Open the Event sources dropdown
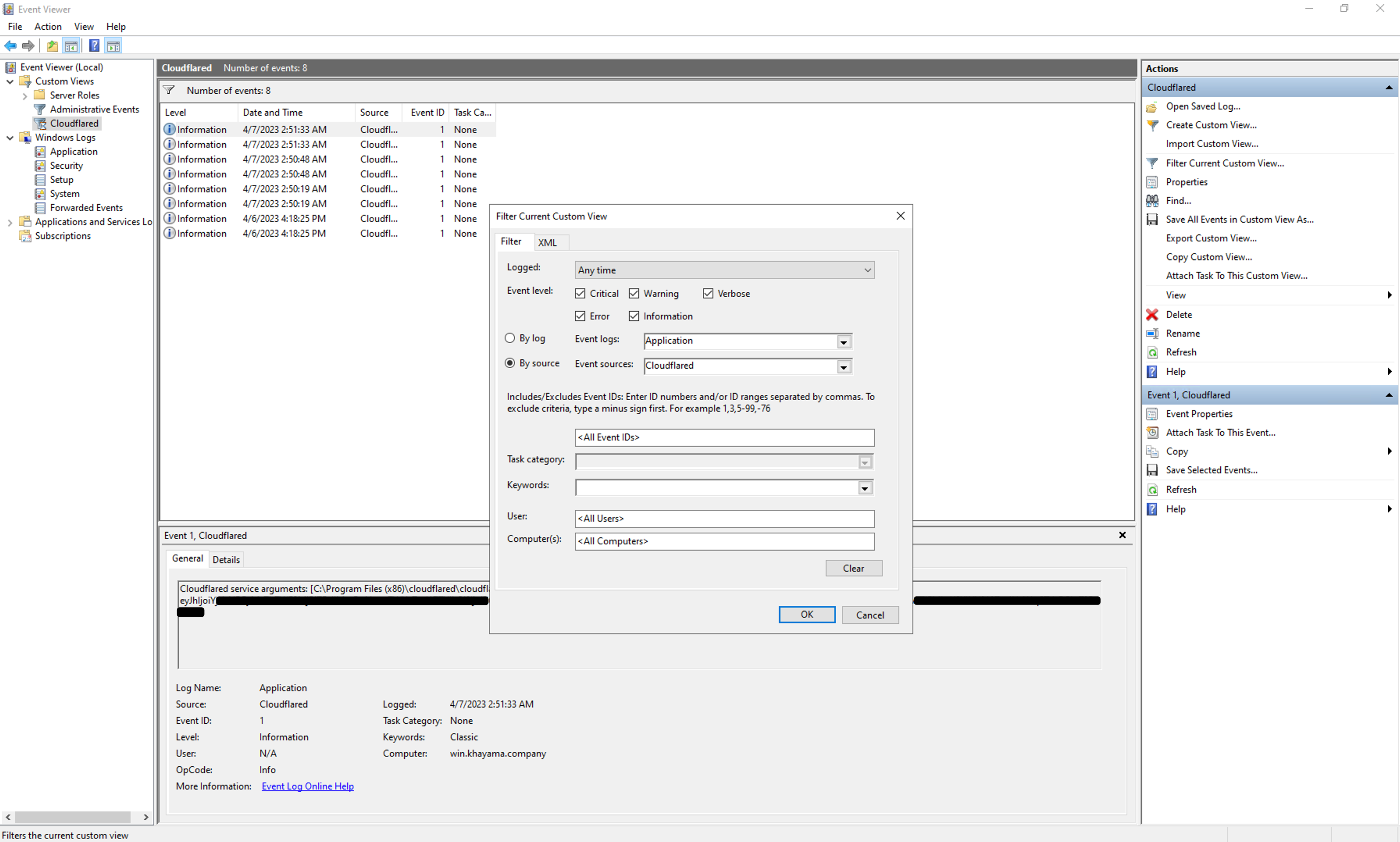 [x=844, y=367]
